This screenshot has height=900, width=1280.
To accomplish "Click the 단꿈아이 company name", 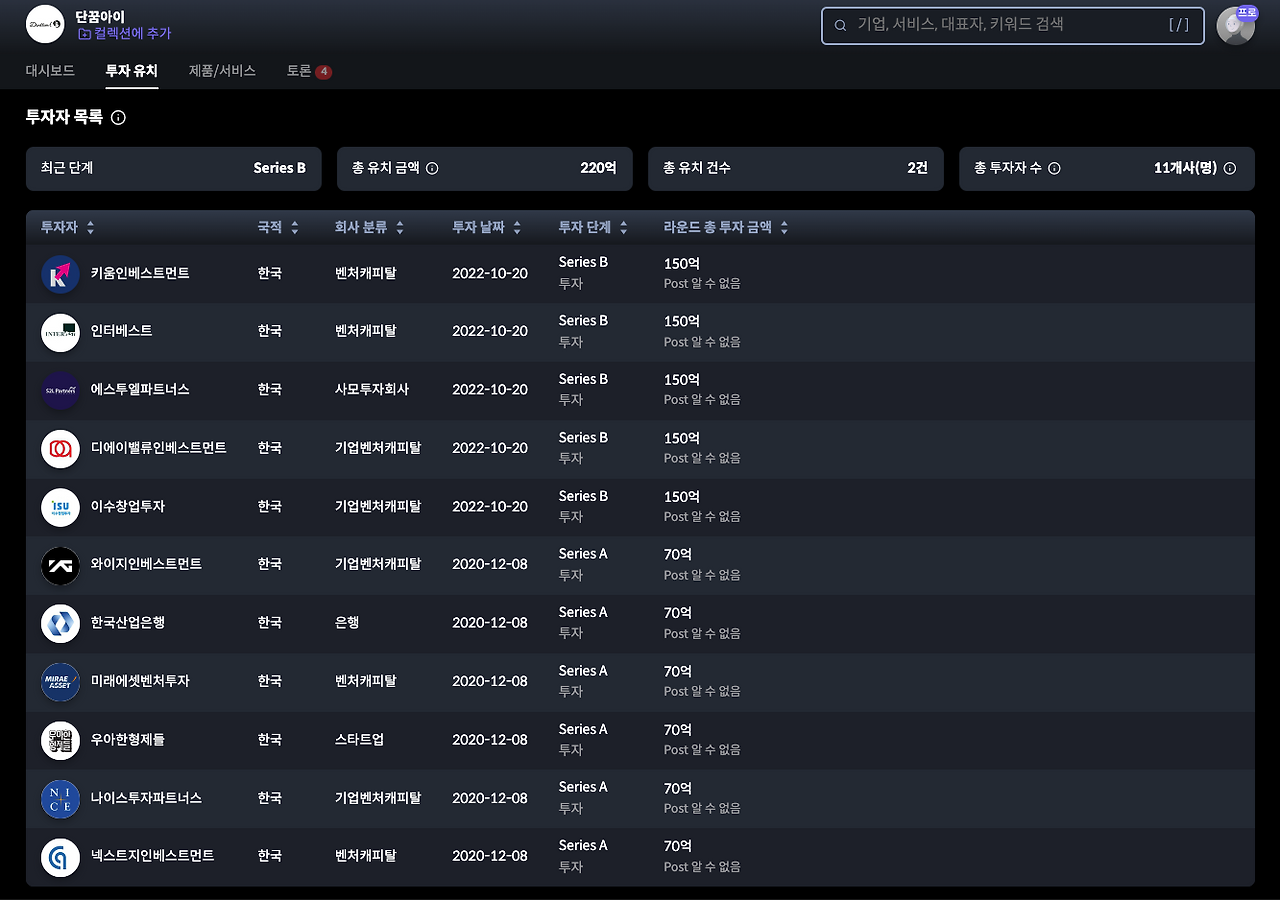I will tap(100, 16).
